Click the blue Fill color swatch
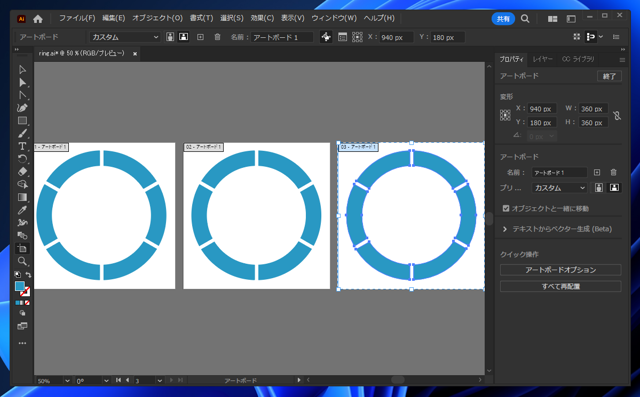 click(20, 286)
